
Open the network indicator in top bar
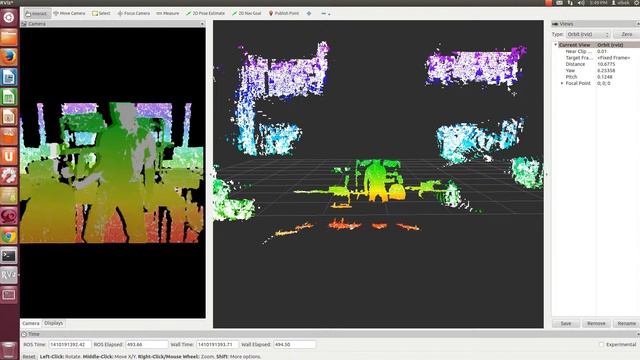pyautogui.click(x=570, y=3)
